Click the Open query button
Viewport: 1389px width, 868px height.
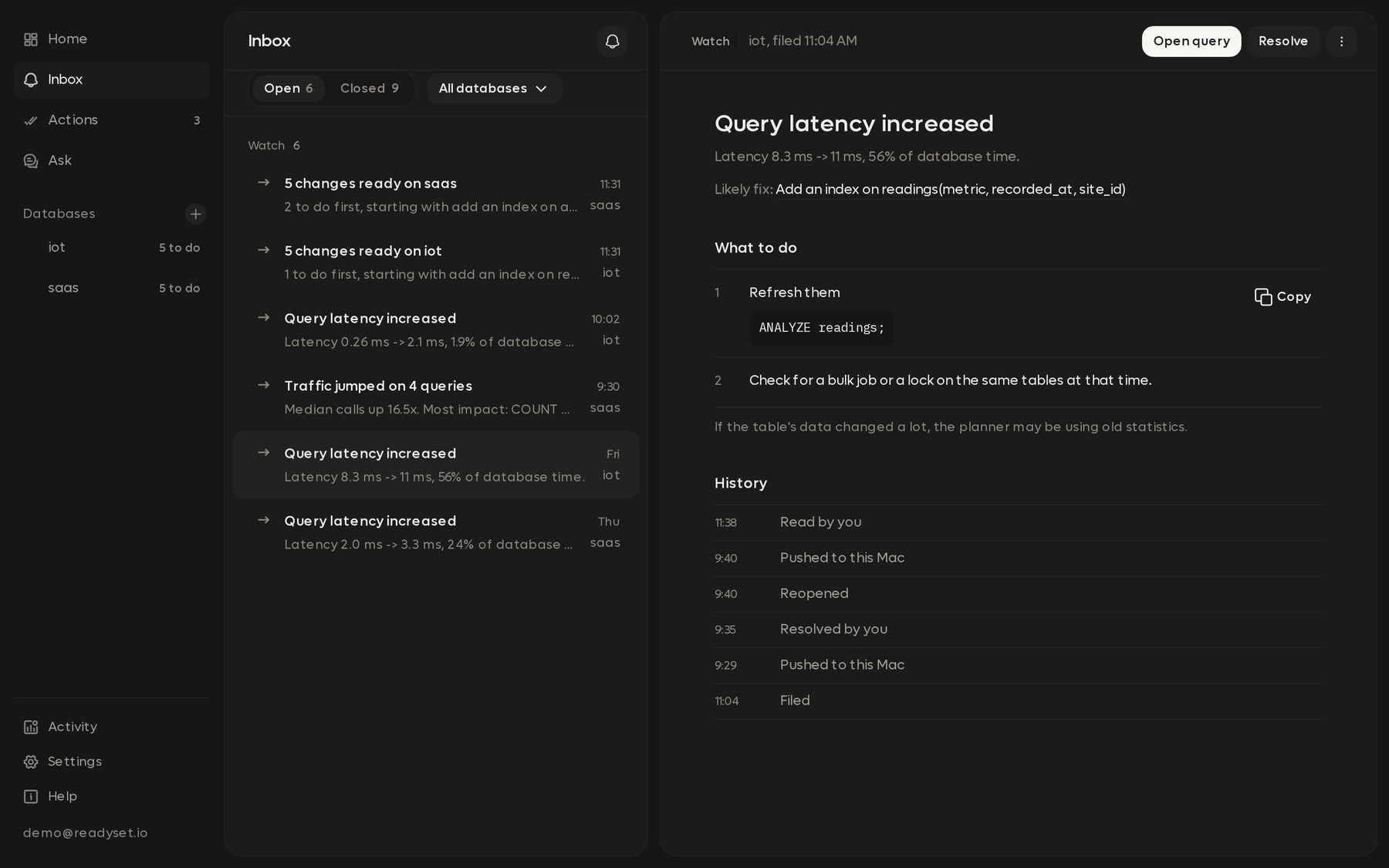(x=1191, y=41)
